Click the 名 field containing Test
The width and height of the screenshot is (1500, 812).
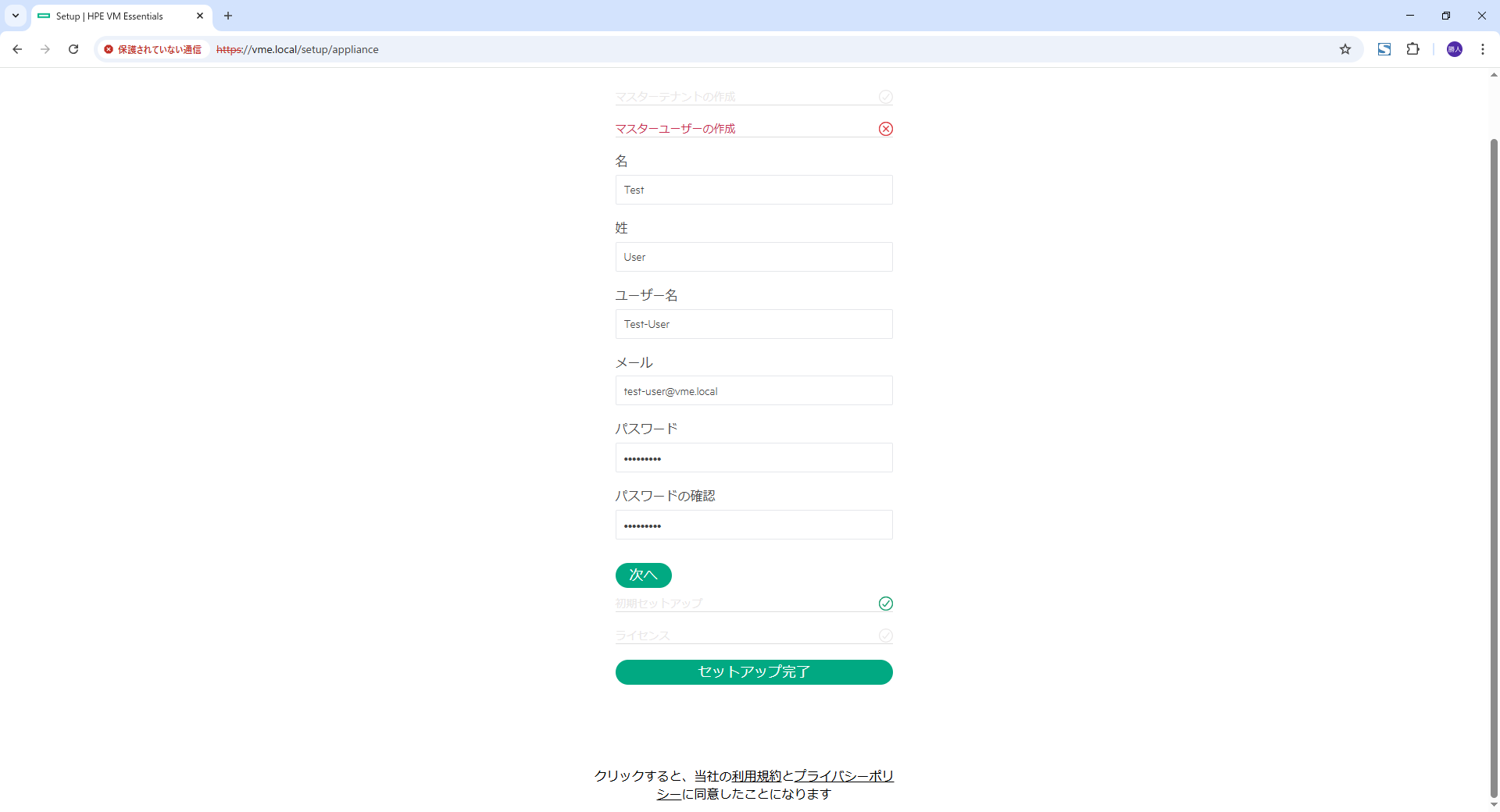tap(754, 190)
